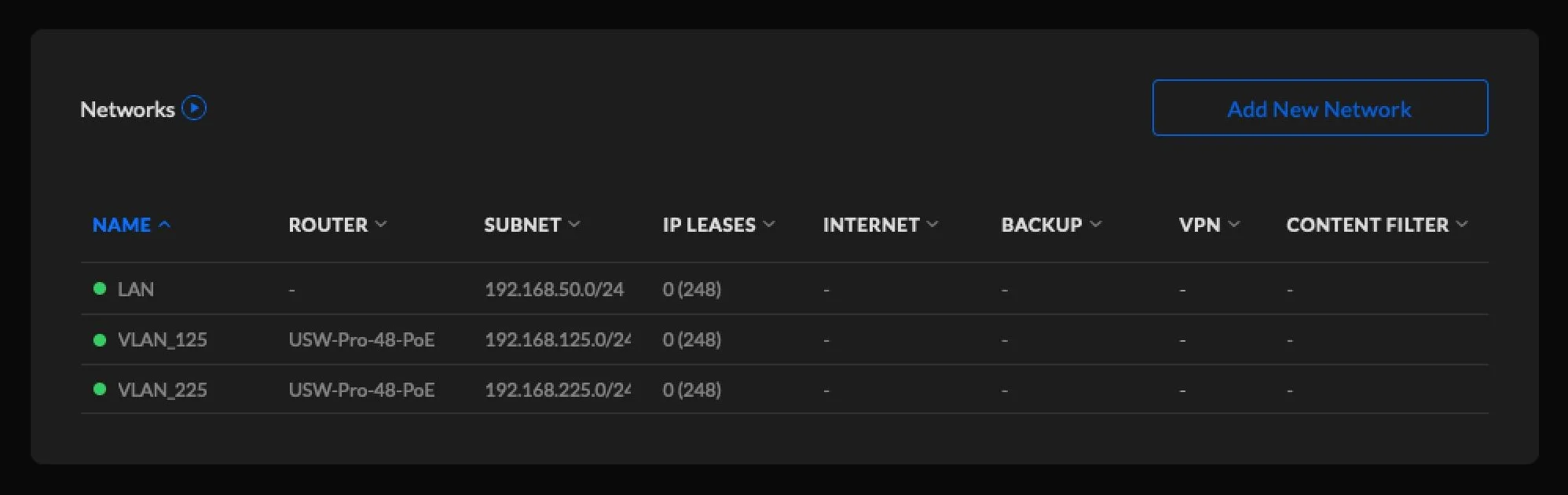
Task: Select the 192.168.50.0/24 subnet cell
Action: pyautogui.click(x=554, y=289)
